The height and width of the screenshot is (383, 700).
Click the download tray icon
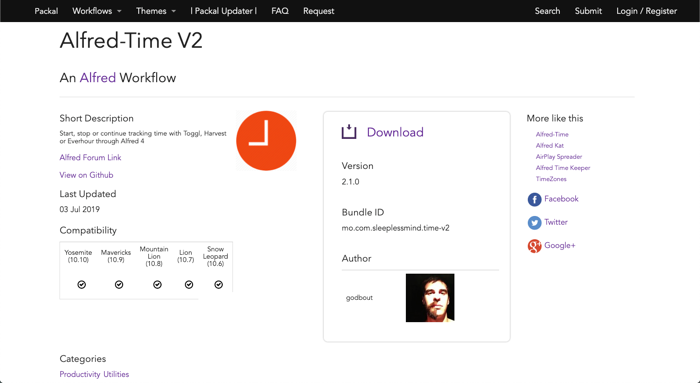[349, 132]
